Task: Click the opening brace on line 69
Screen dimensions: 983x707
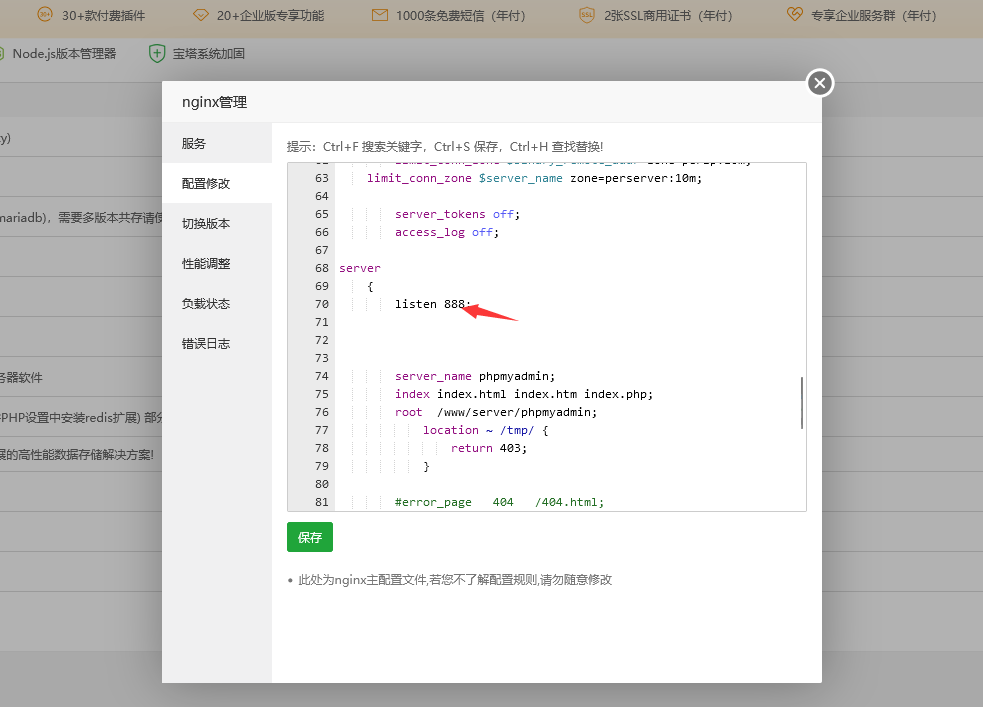Action: (x=370, y=286)
